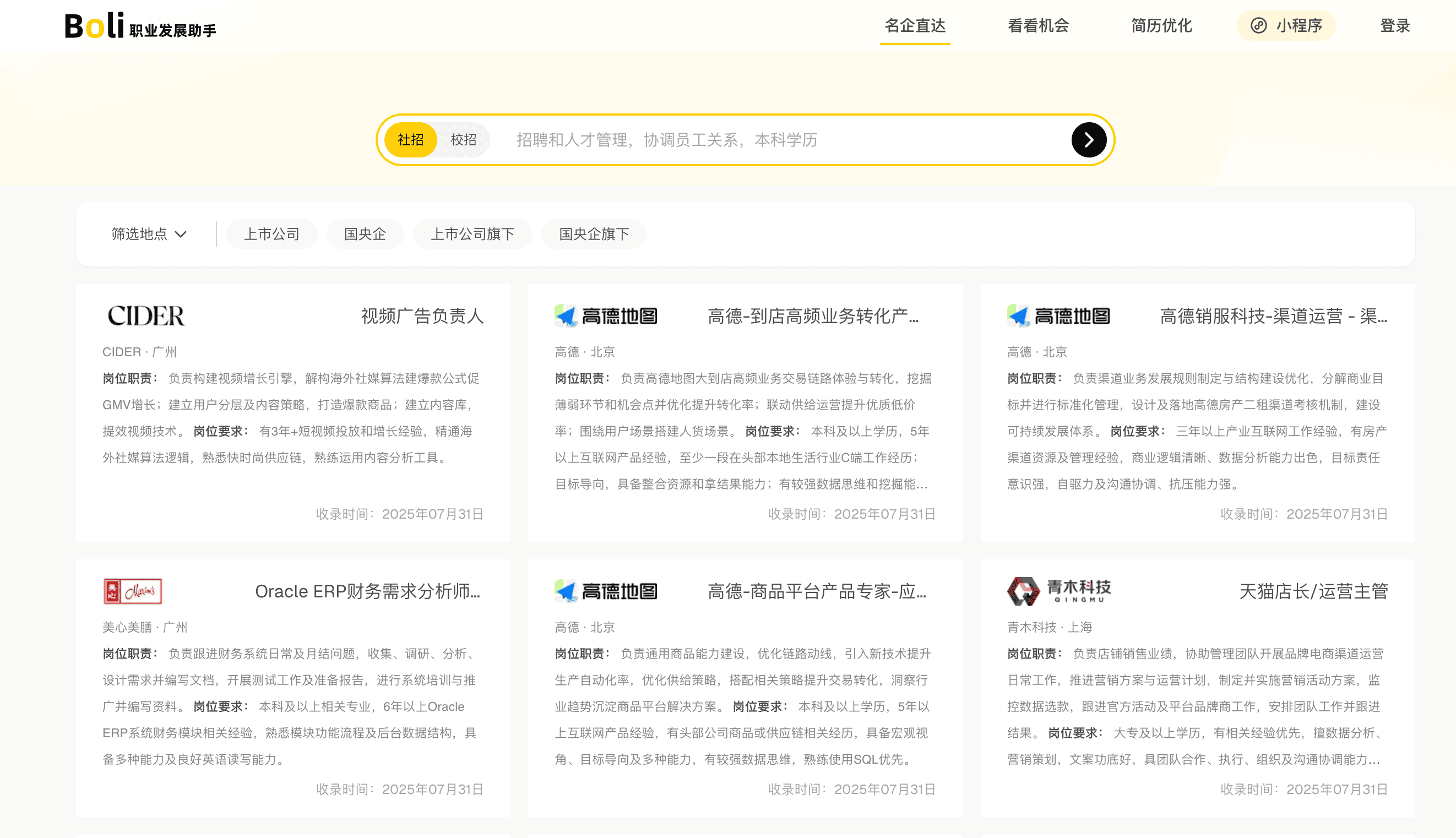Click the 登录 login link
The width and height of the screenshot is (1456, 838).
tap(1394, 26)
